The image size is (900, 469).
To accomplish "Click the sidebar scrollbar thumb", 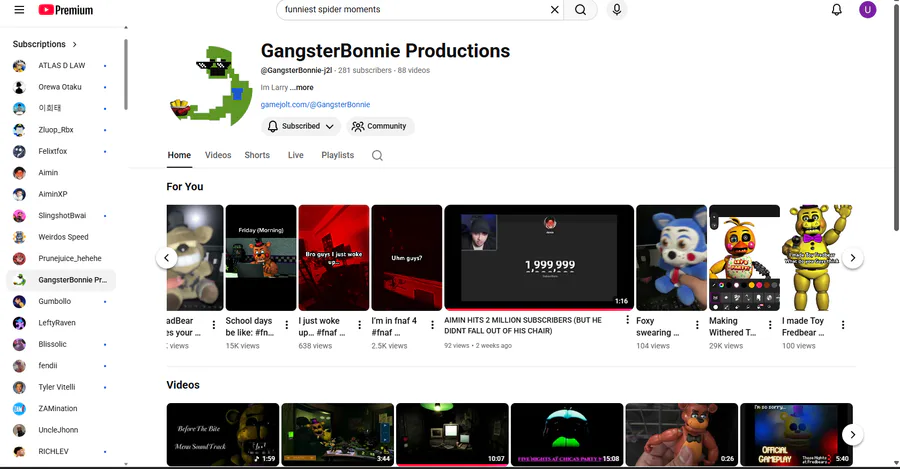I will 126,74.
